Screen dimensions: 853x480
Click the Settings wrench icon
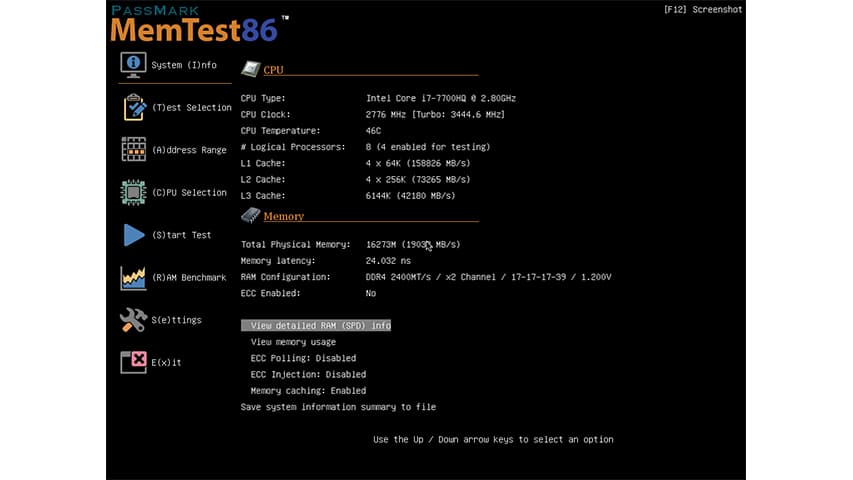pos(133,320)
